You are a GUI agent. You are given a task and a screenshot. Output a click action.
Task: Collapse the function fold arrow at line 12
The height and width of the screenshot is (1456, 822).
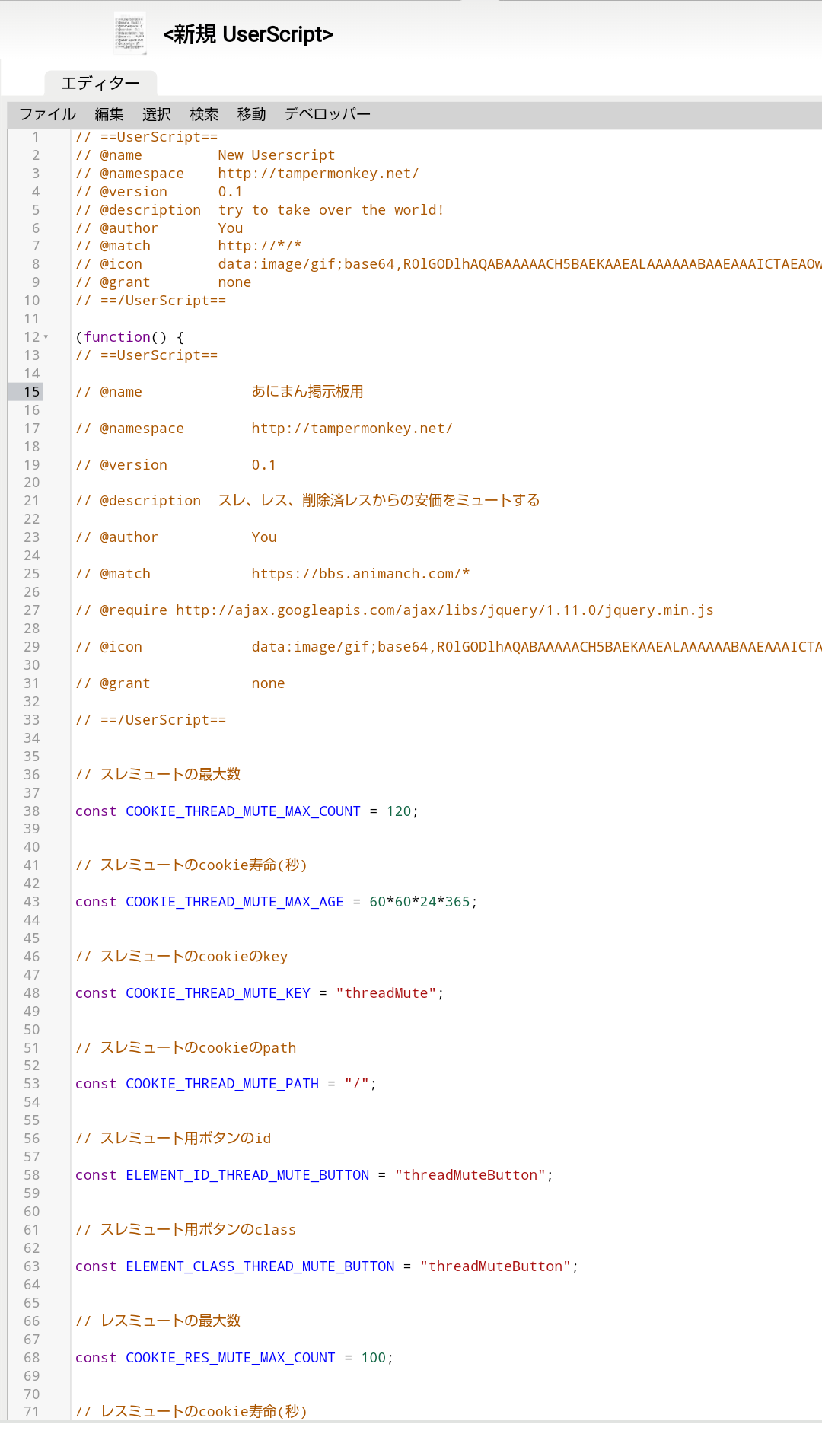(46, 337)
